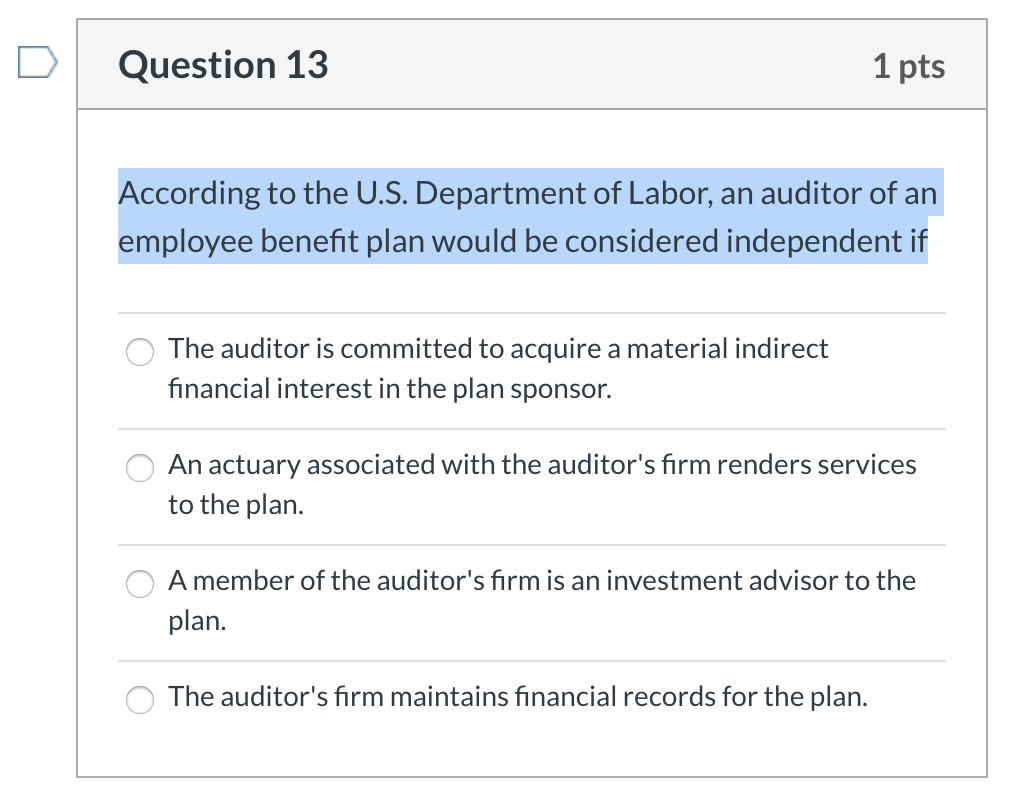Click the actuary renders services answer text
The image size is (1014, 806).
pyautogui.click(x=543, y=484)
